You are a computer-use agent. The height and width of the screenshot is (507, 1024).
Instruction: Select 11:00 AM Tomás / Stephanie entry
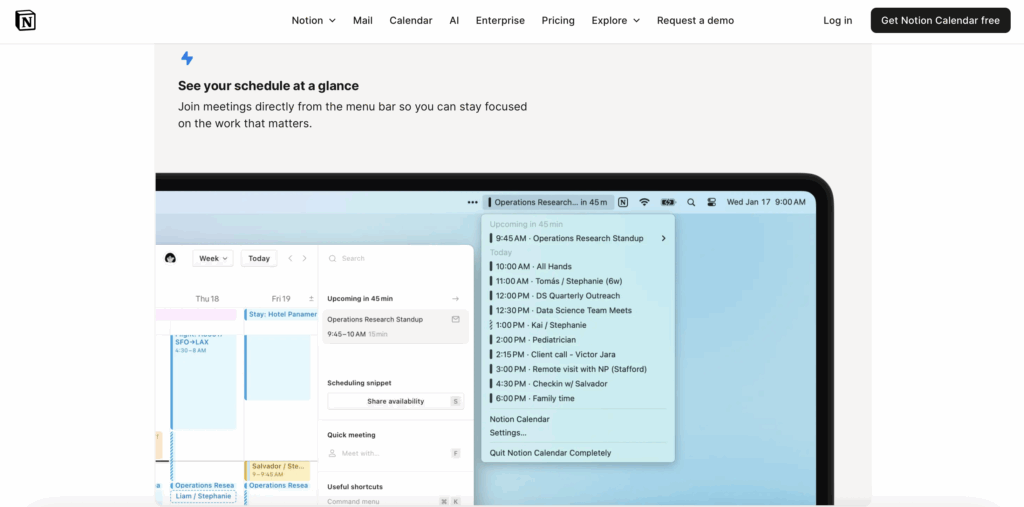coord(578,281)
